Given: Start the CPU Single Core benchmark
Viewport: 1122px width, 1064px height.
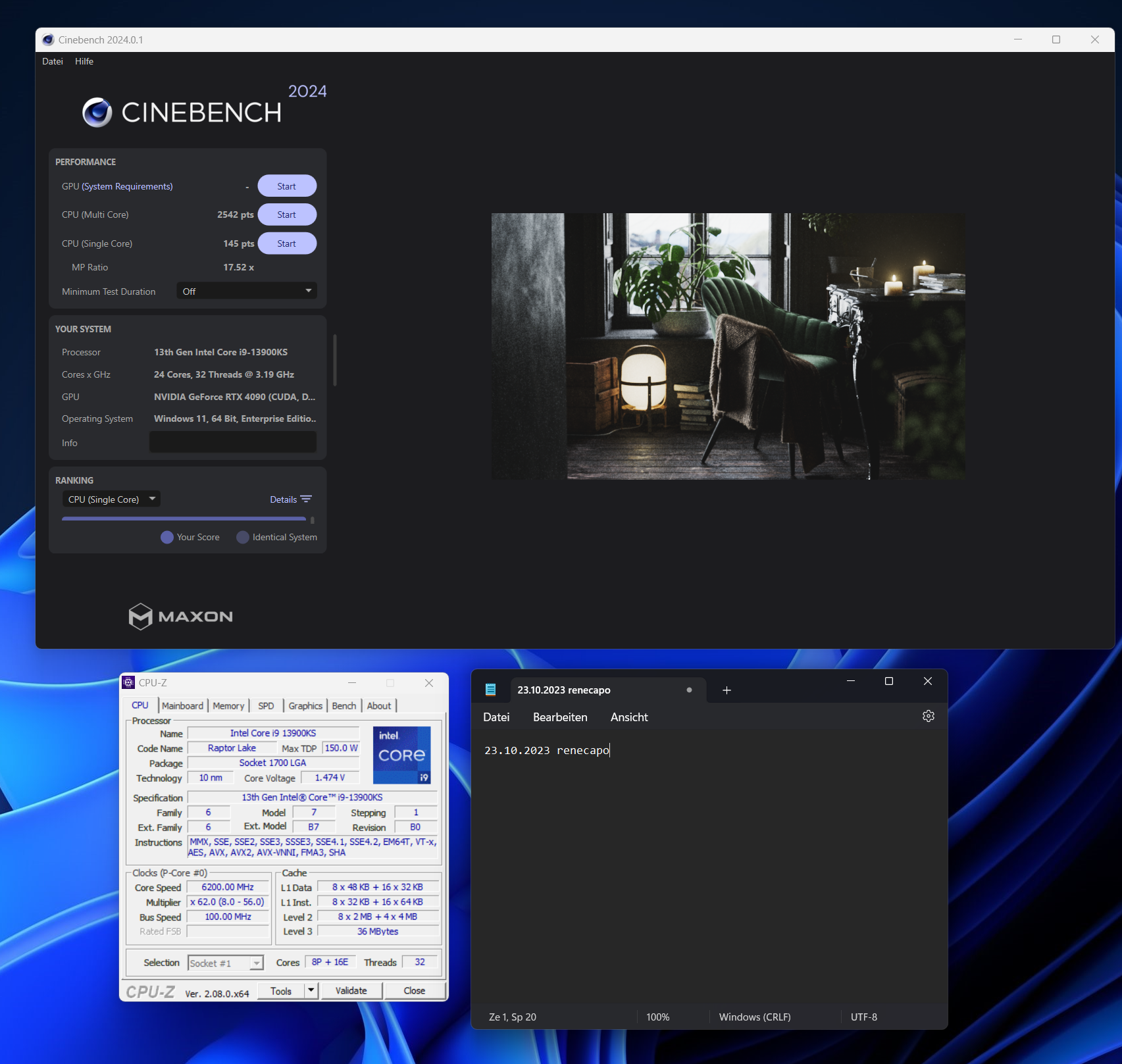Looking at the screenshot, I should tap(287, 243).
